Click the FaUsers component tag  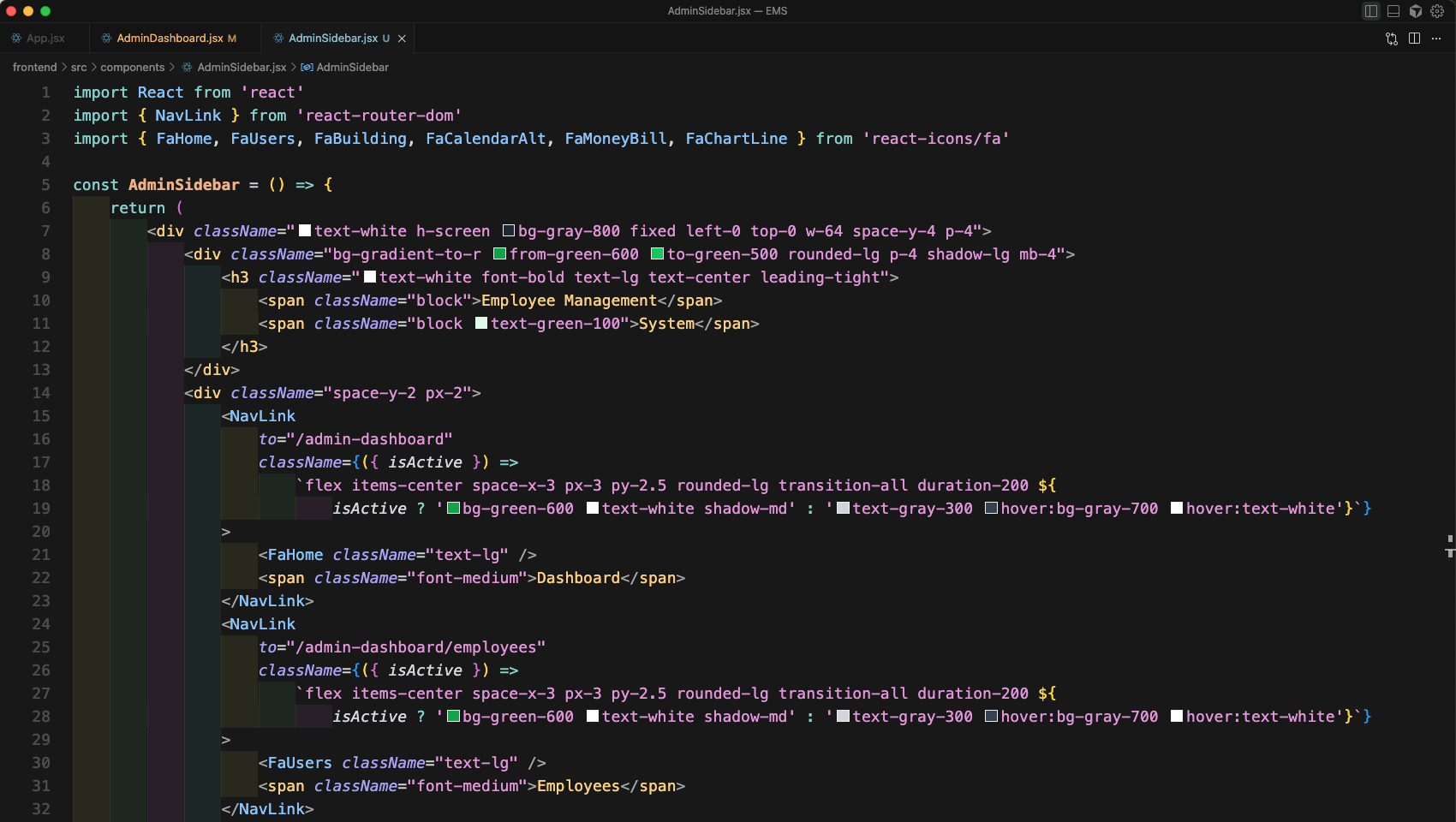[300, 763]
